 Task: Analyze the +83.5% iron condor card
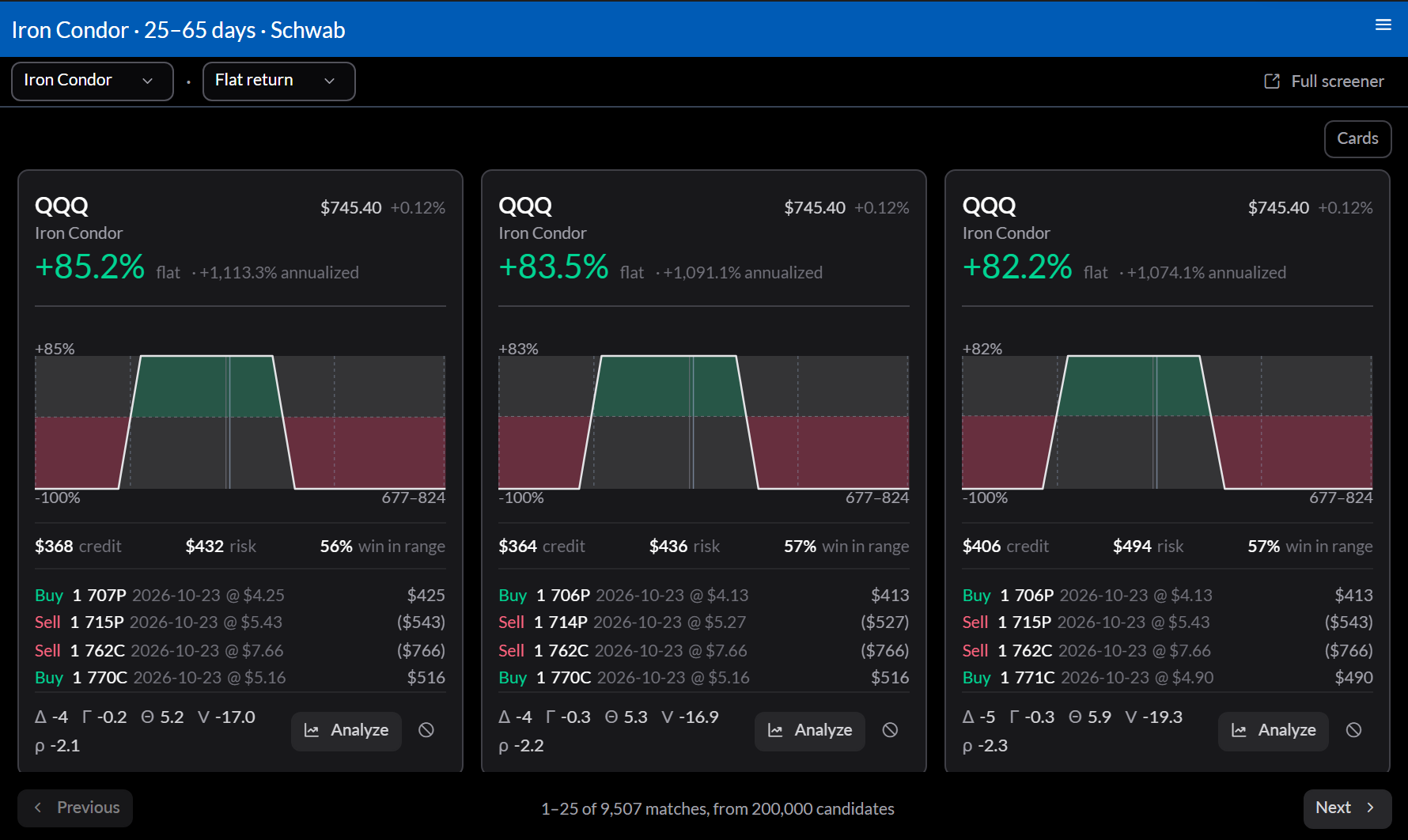point(810,731)
